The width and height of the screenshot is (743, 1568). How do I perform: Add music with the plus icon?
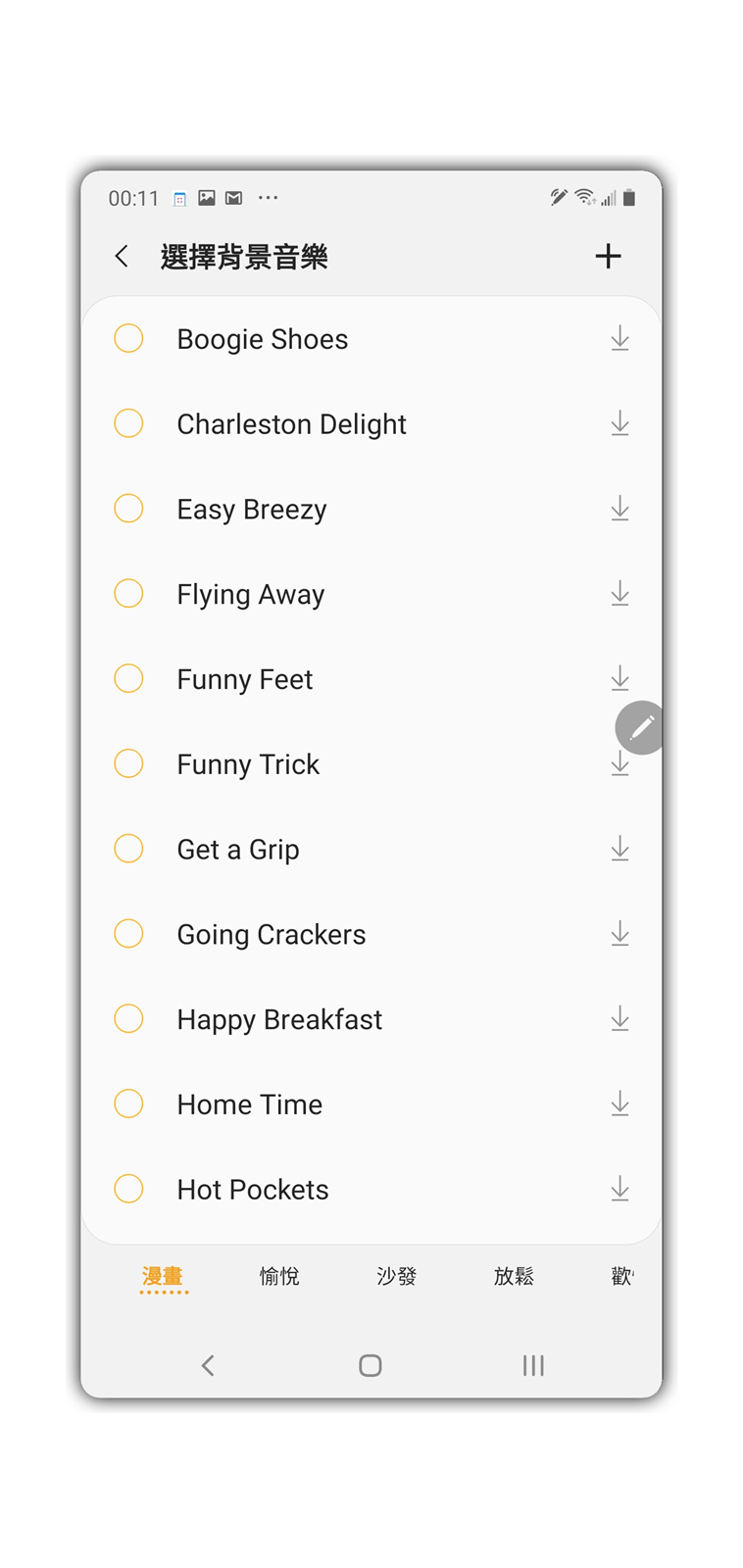(608, 257)
